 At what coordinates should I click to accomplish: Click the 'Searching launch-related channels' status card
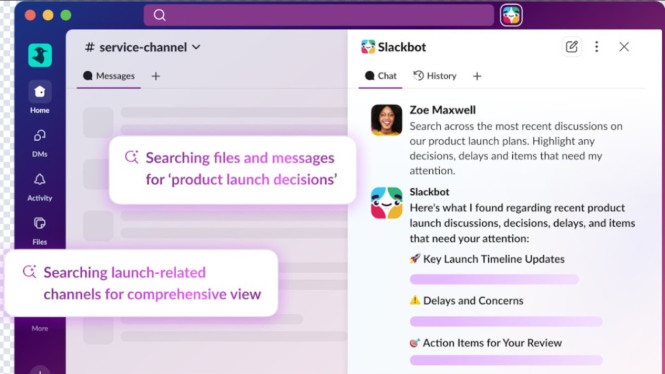(x=141, y=283)
